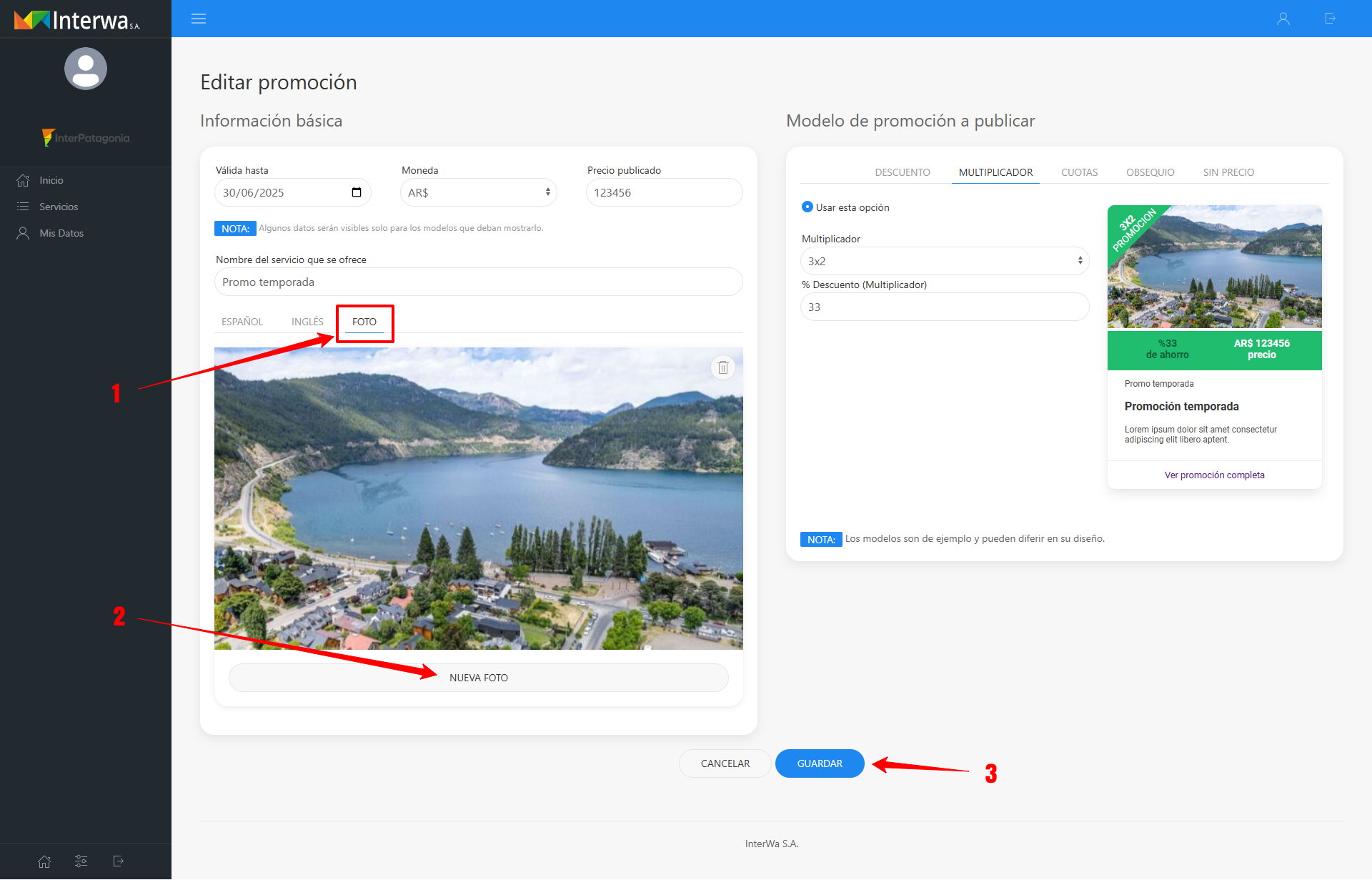The height and width of the screenshot is (880, 1372).
Task: Open the settings sliders icon at sidebar bottom
Action: tap(81, 861)
